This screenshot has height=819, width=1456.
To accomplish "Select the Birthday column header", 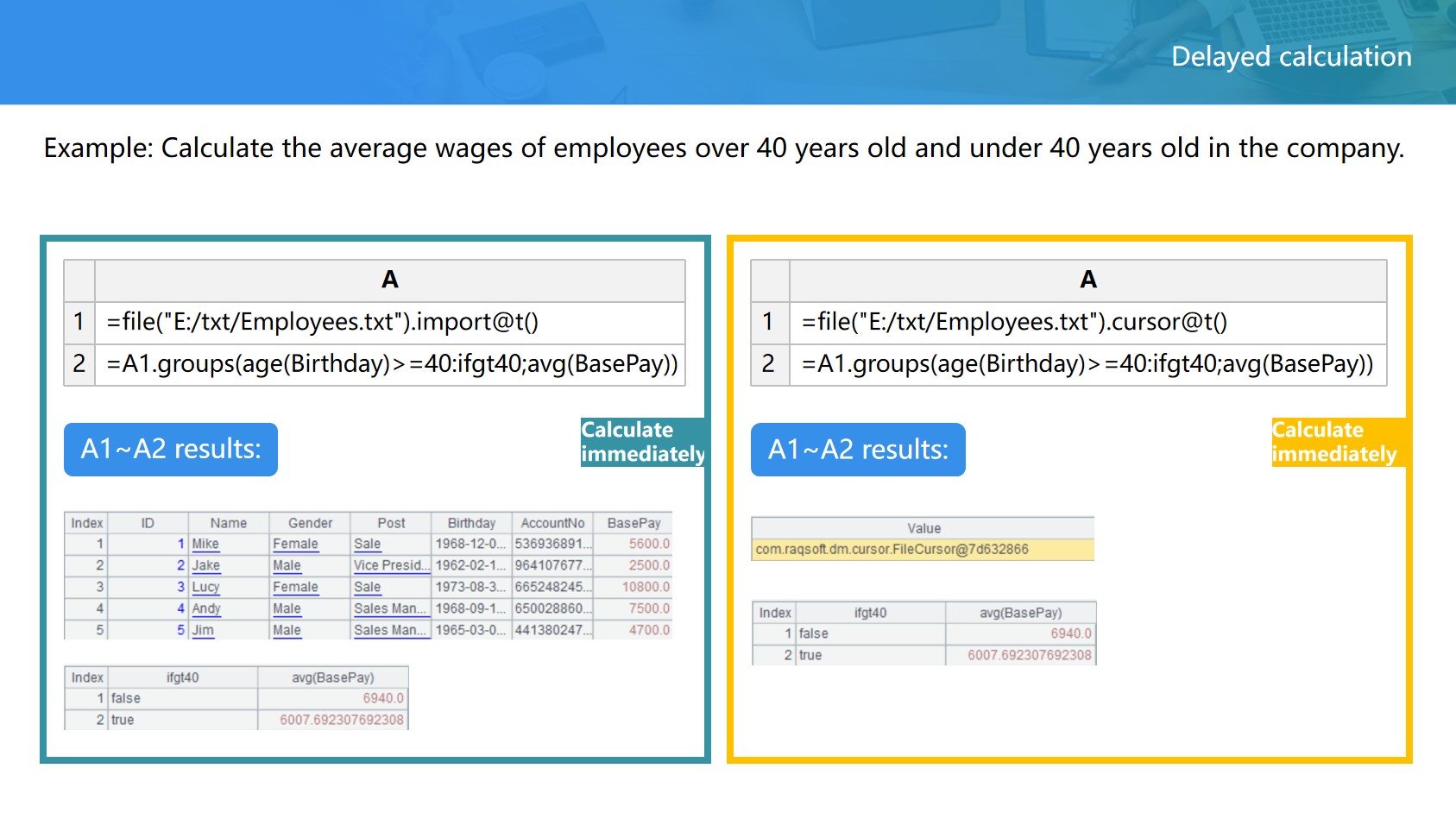I will (471, 523).
